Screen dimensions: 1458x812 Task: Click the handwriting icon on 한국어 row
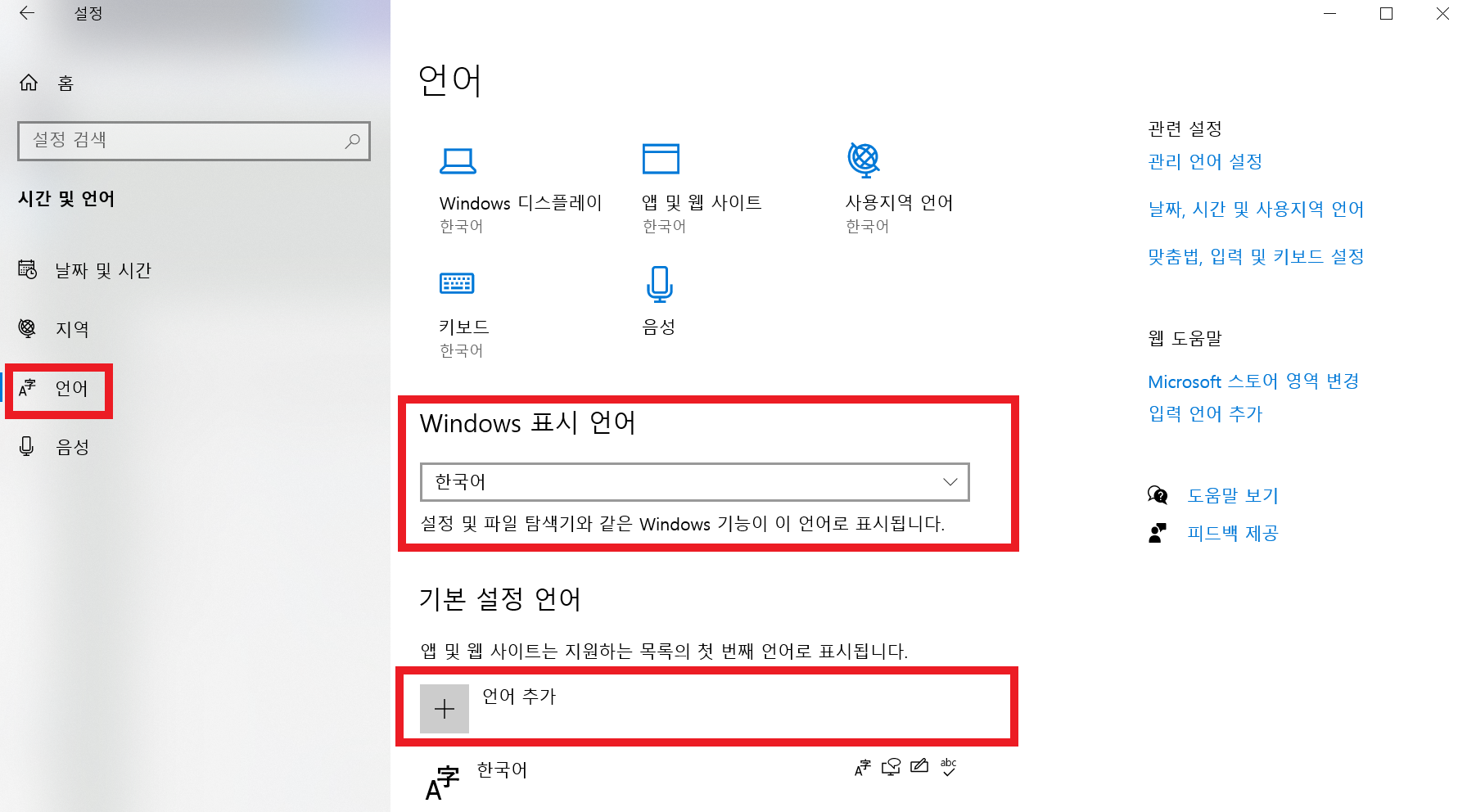[919, 766]
